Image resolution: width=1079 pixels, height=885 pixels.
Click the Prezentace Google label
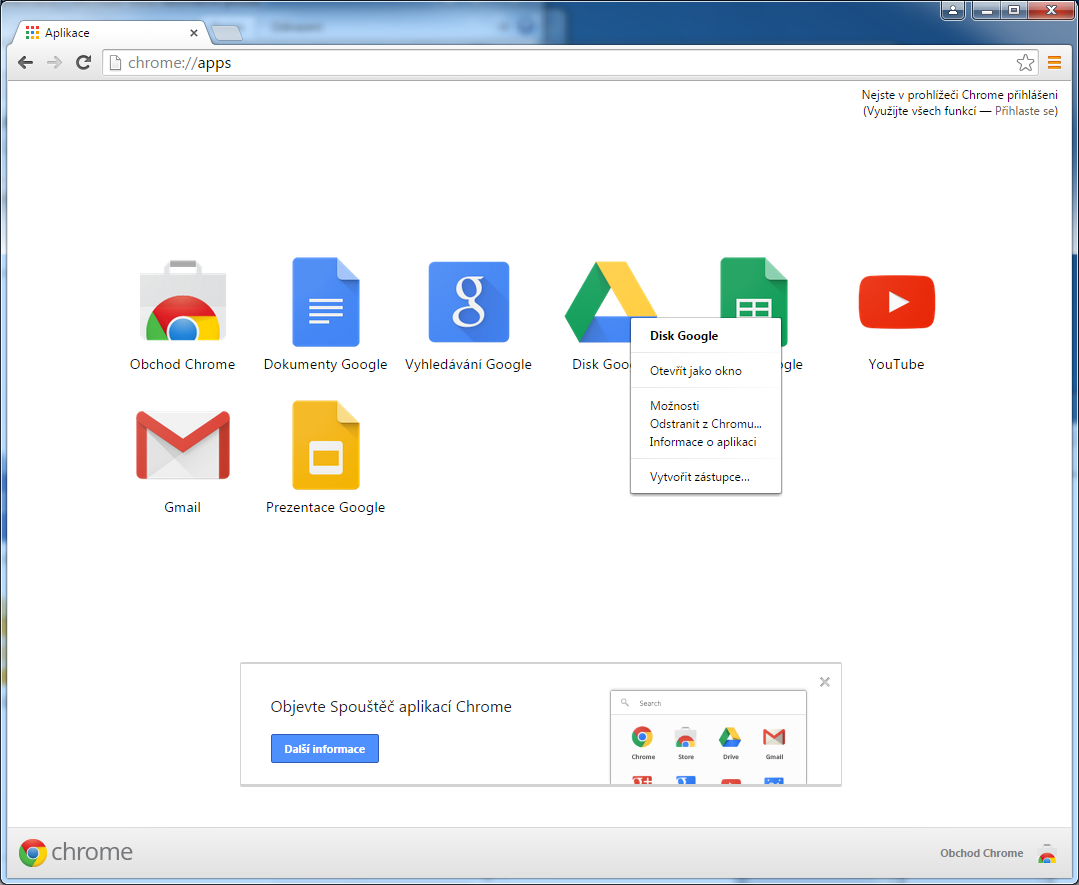[x=325, y=508]
